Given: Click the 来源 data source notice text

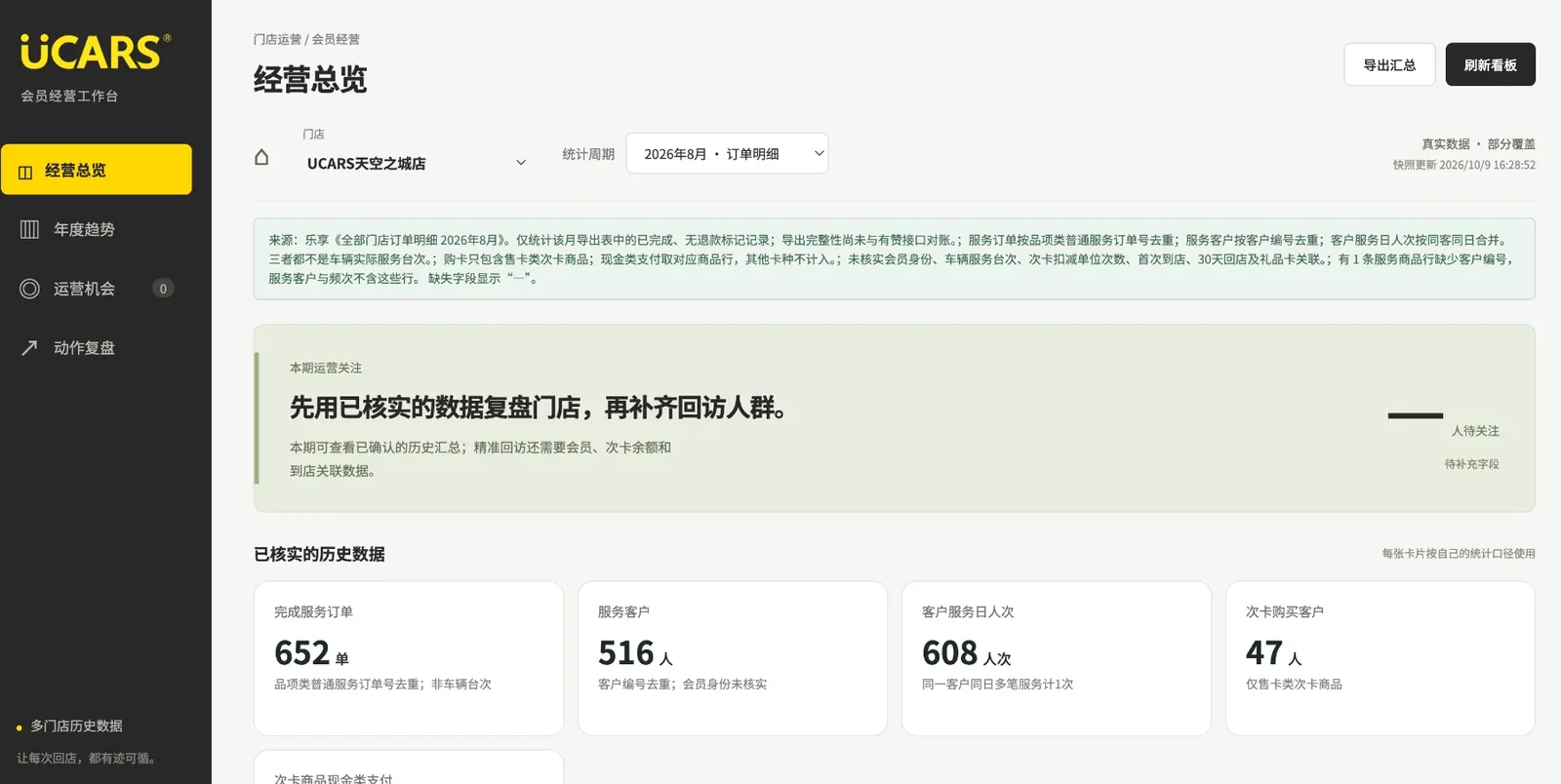Looking at the screenshot, I should [x=894, y=258].
